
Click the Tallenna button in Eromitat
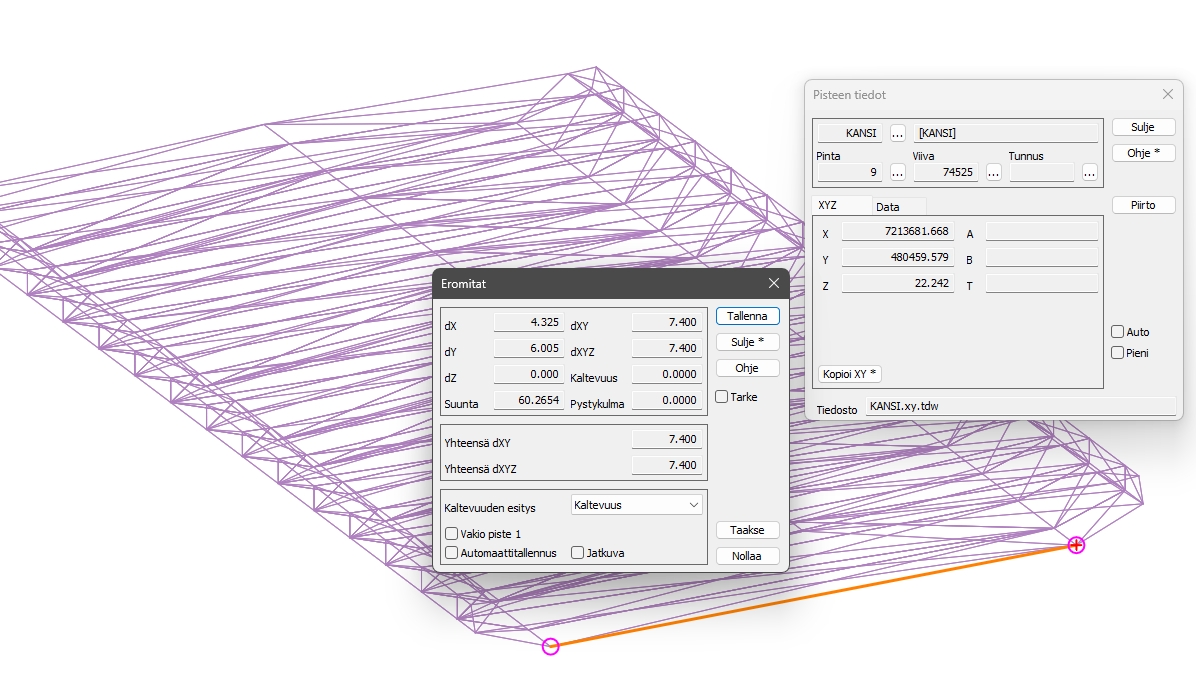pos(747,316)
